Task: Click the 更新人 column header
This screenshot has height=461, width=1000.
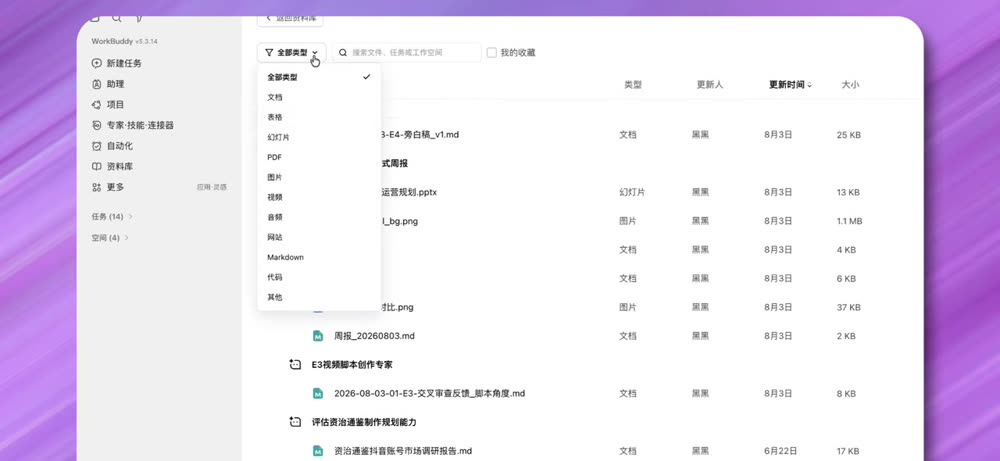Action: (x=710, y=85)
